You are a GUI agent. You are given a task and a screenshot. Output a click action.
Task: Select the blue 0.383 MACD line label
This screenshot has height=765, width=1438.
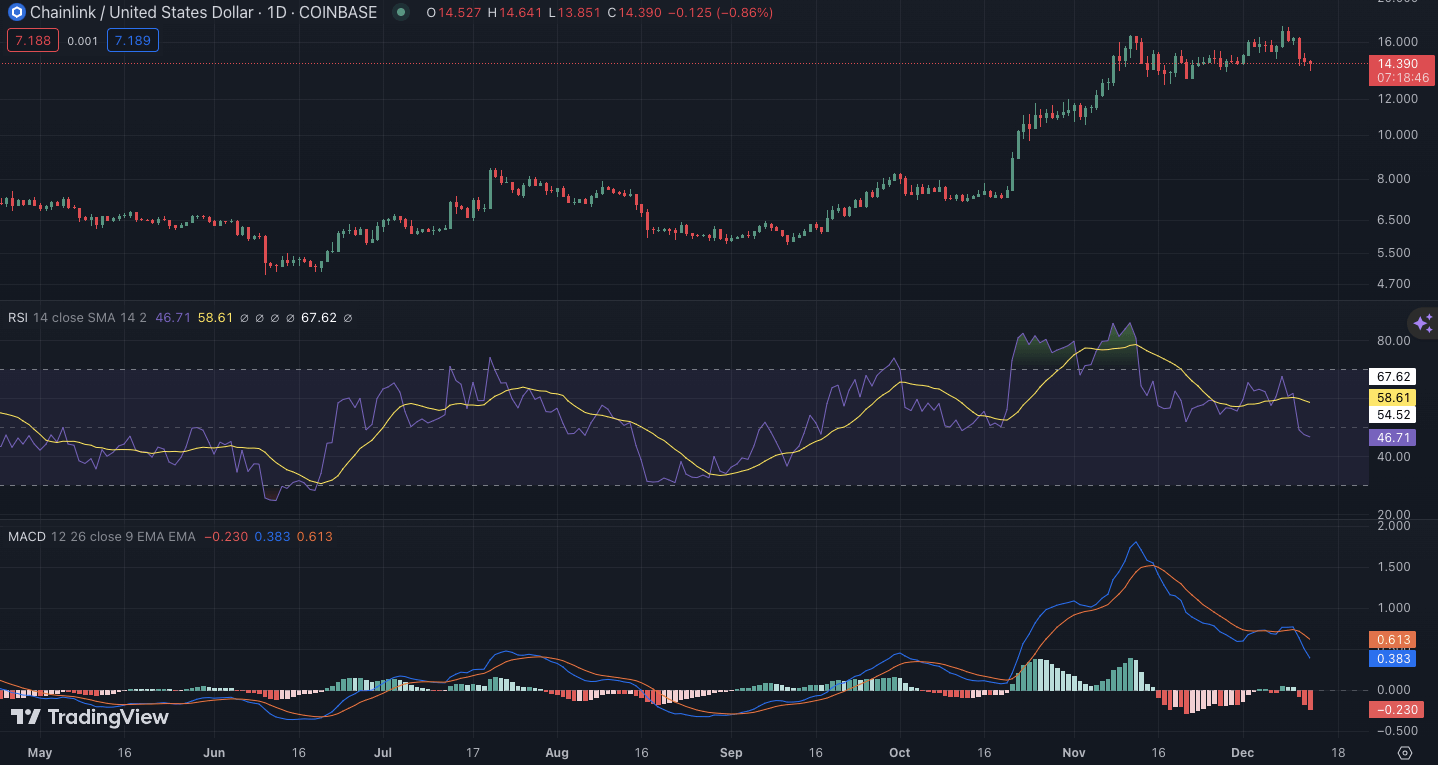(1393, 659)
